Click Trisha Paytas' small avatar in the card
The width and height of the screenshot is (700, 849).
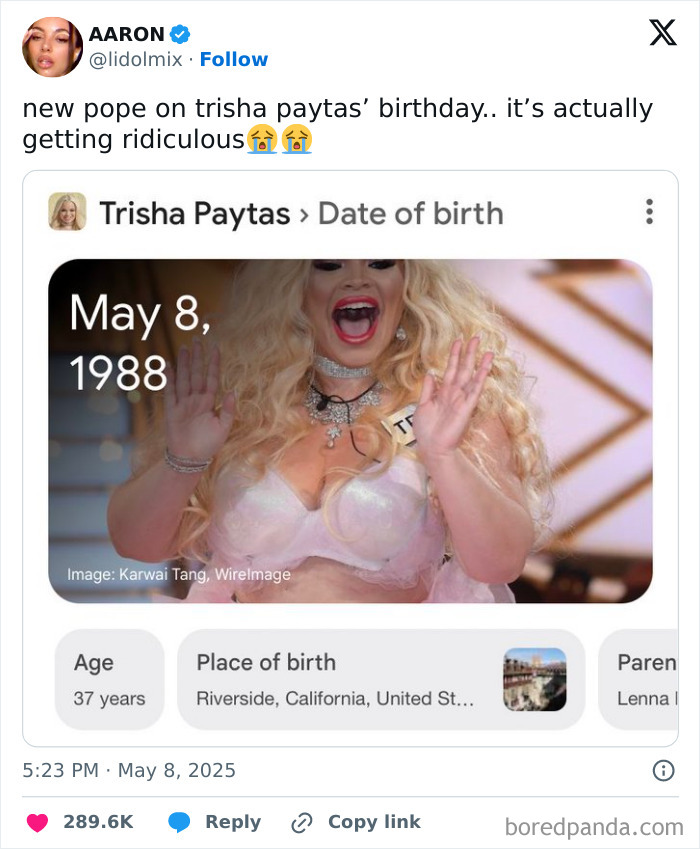pos(68,213)
